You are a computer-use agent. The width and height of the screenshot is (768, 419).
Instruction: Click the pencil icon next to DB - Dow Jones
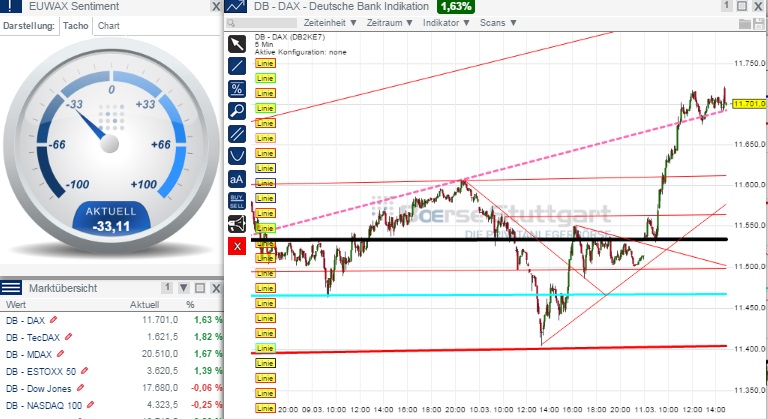[80, 388]
